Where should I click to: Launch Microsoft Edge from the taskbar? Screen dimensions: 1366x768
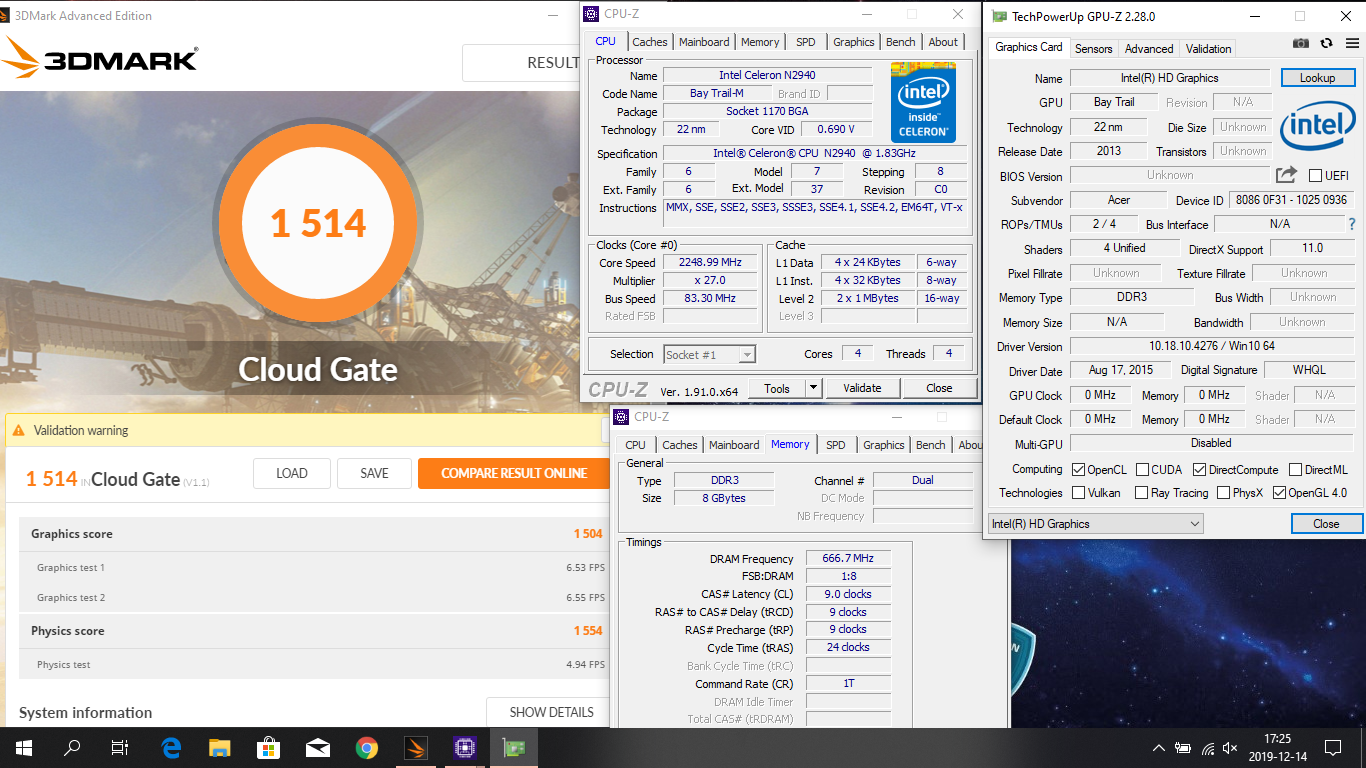pyautogui.click(x=171, y=747)
